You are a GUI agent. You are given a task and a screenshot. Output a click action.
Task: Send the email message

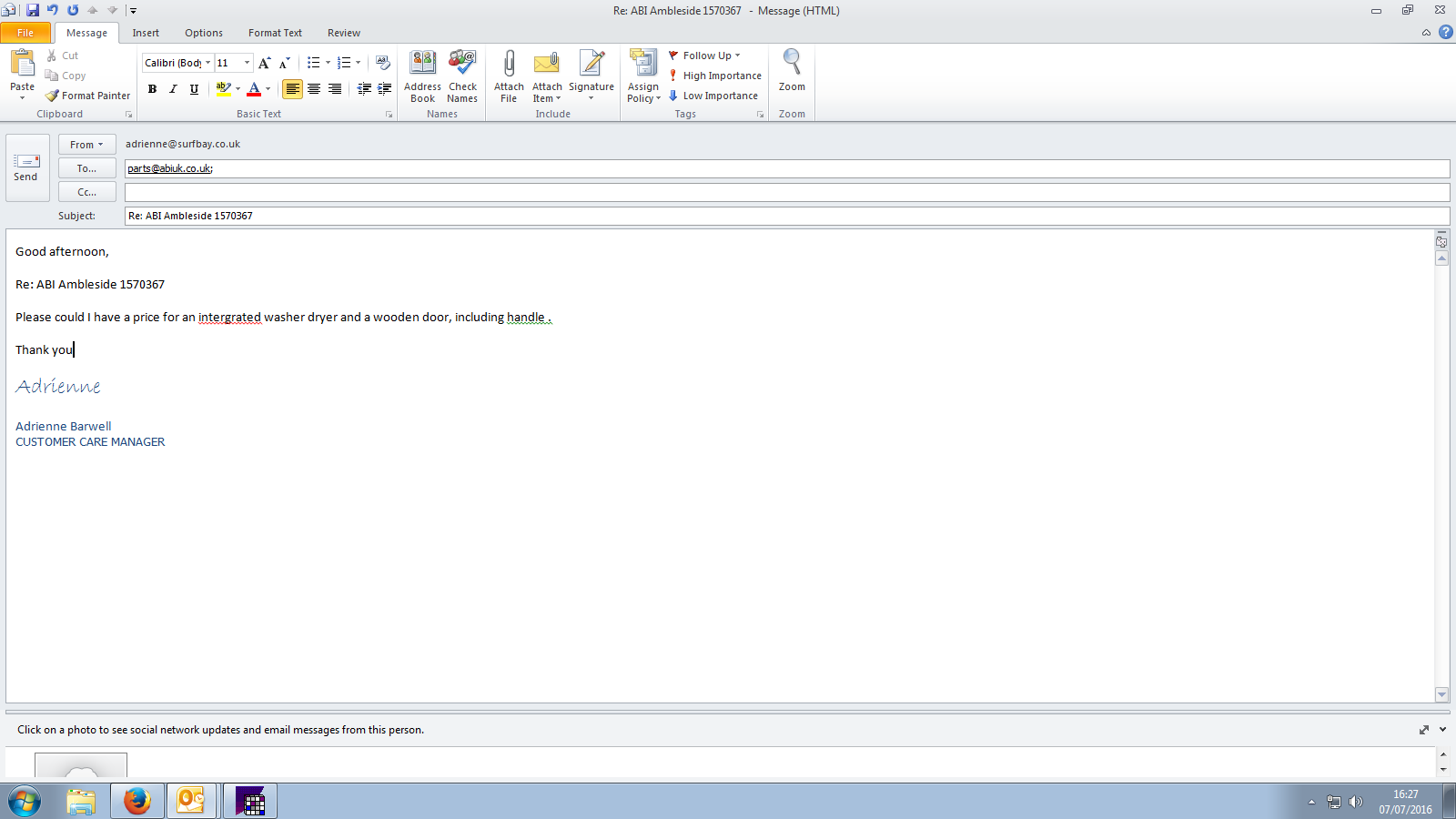(x=26, y=167)
